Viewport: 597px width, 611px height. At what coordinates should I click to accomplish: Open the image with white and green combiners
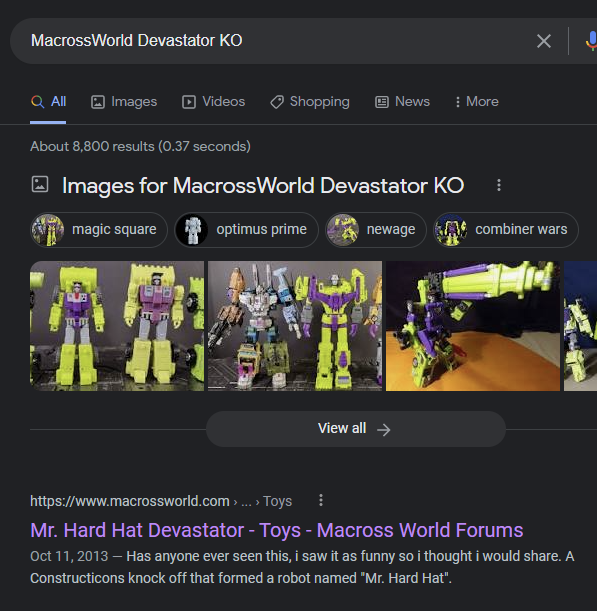[x=295, y=326]
